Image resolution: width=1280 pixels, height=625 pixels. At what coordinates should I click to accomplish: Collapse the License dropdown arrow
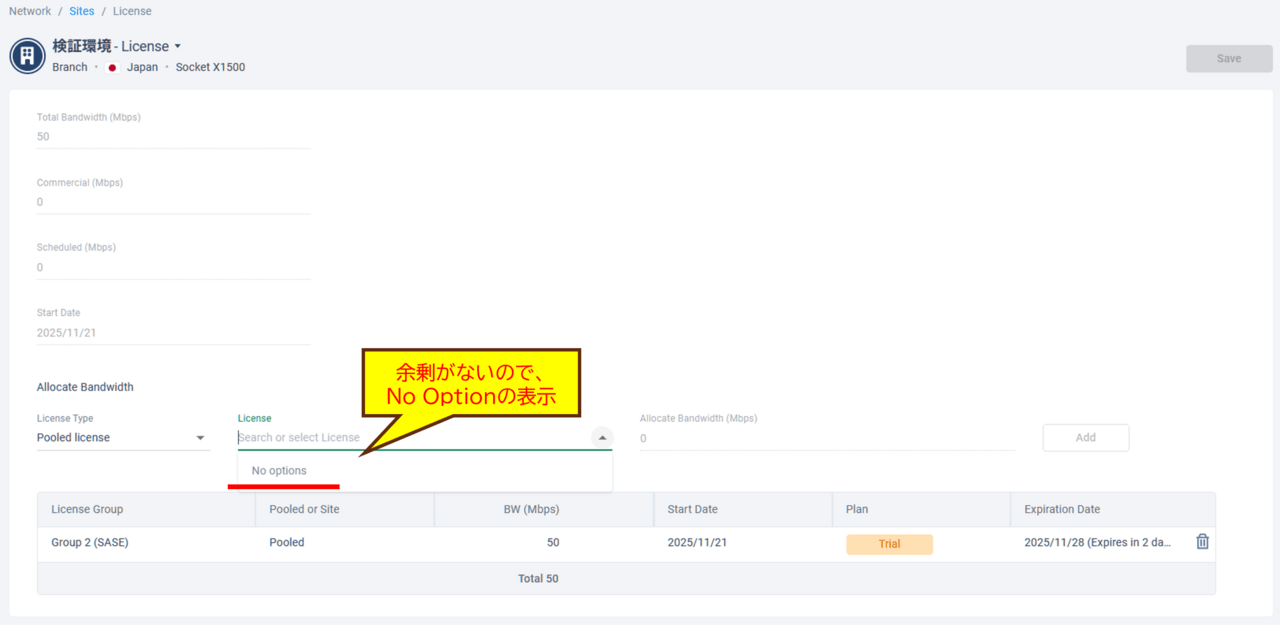[x=602, y=438]
